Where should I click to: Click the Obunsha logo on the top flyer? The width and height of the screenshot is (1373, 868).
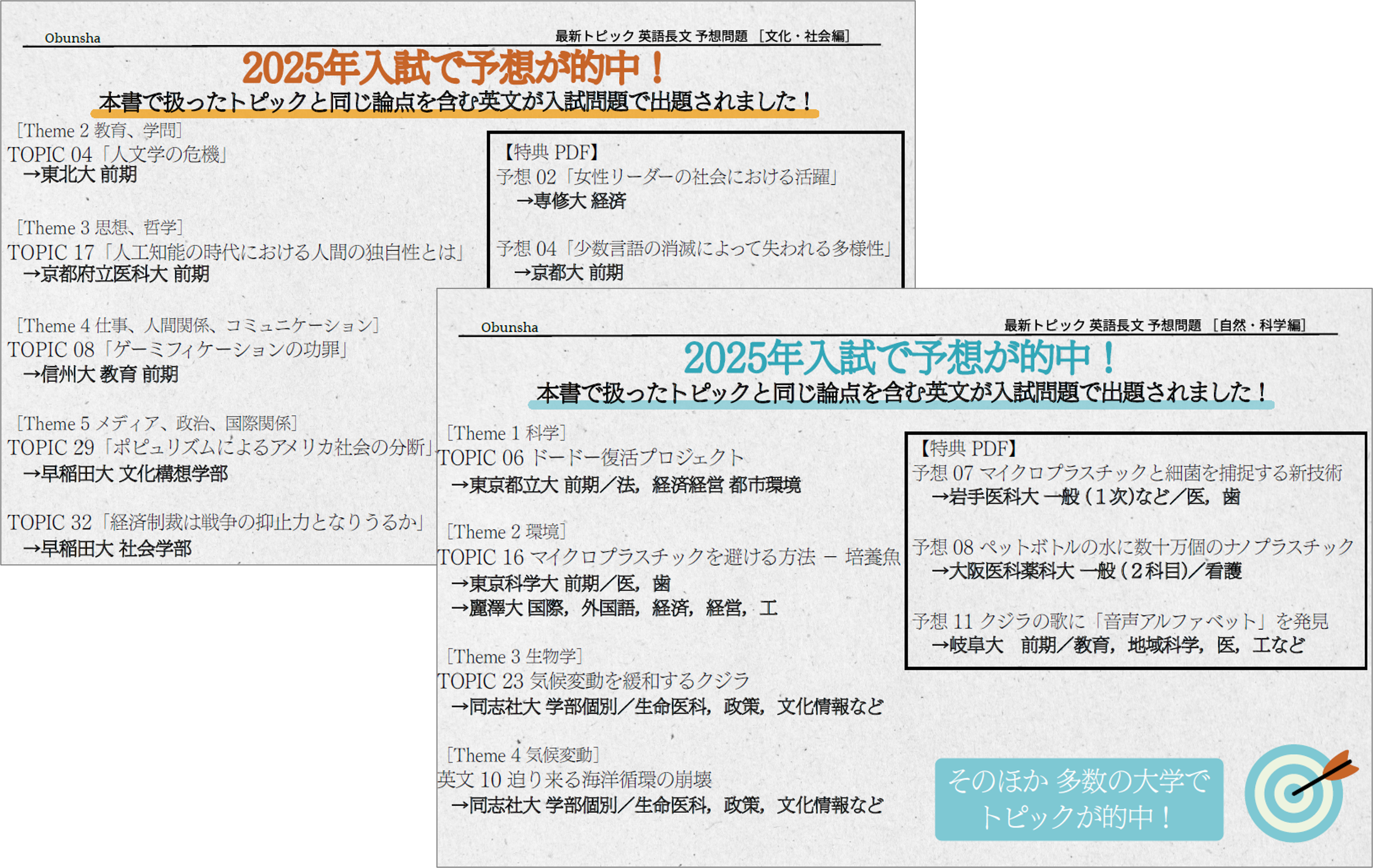[x=73, y=39]
